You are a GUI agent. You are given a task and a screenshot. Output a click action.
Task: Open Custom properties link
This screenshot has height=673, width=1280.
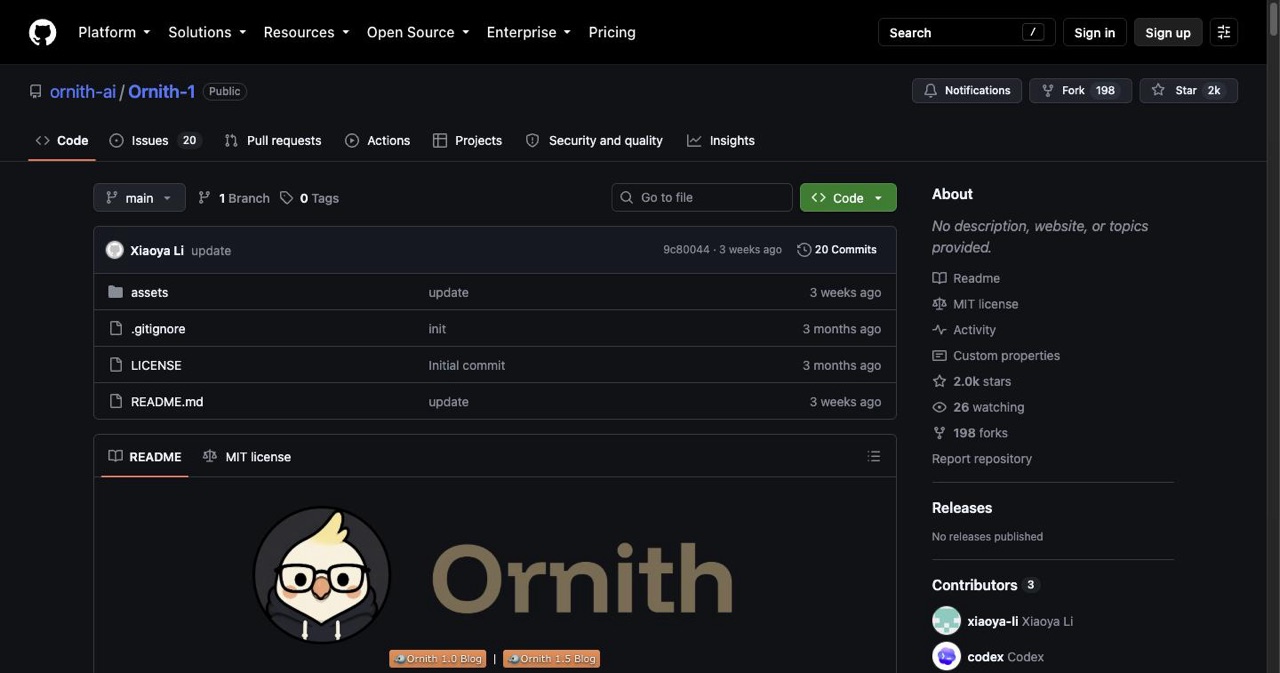996,355
